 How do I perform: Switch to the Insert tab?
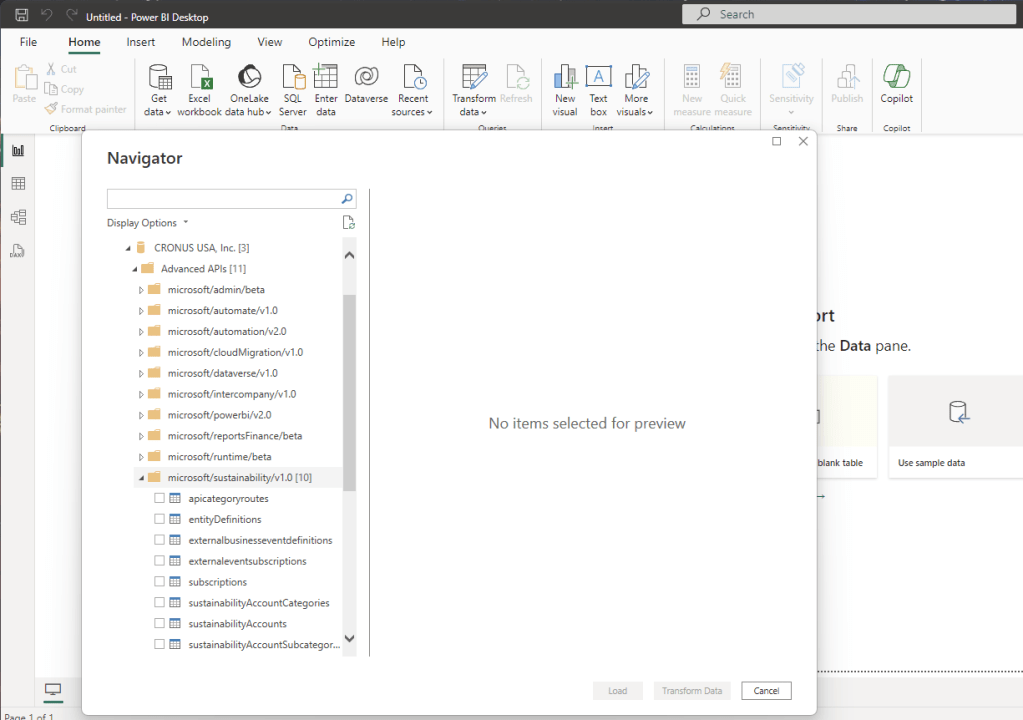click(x=141, y=42)
